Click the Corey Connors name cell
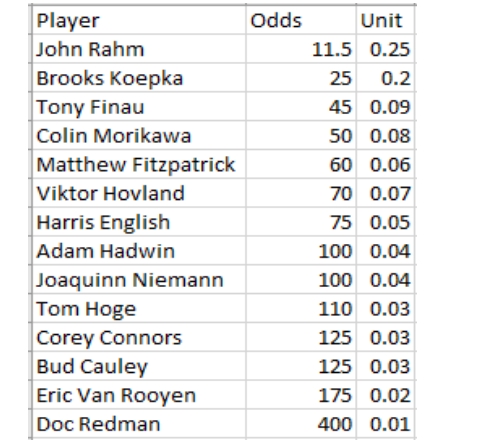Screen dimensions: 482x444 tap(139, 337)
